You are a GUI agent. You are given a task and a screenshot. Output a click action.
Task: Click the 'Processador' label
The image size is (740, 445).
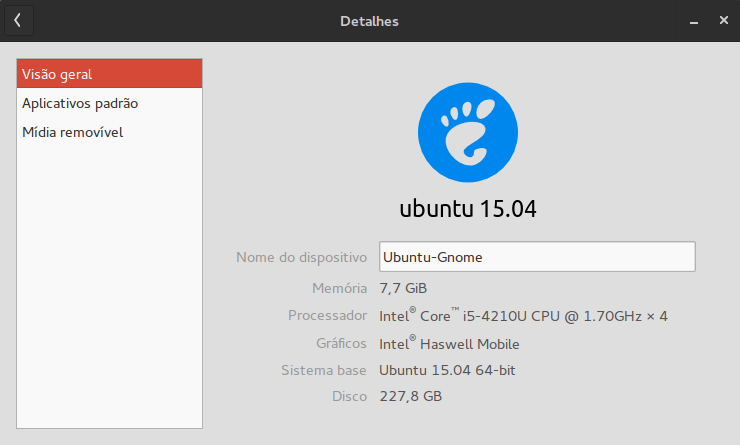point(328,315)
